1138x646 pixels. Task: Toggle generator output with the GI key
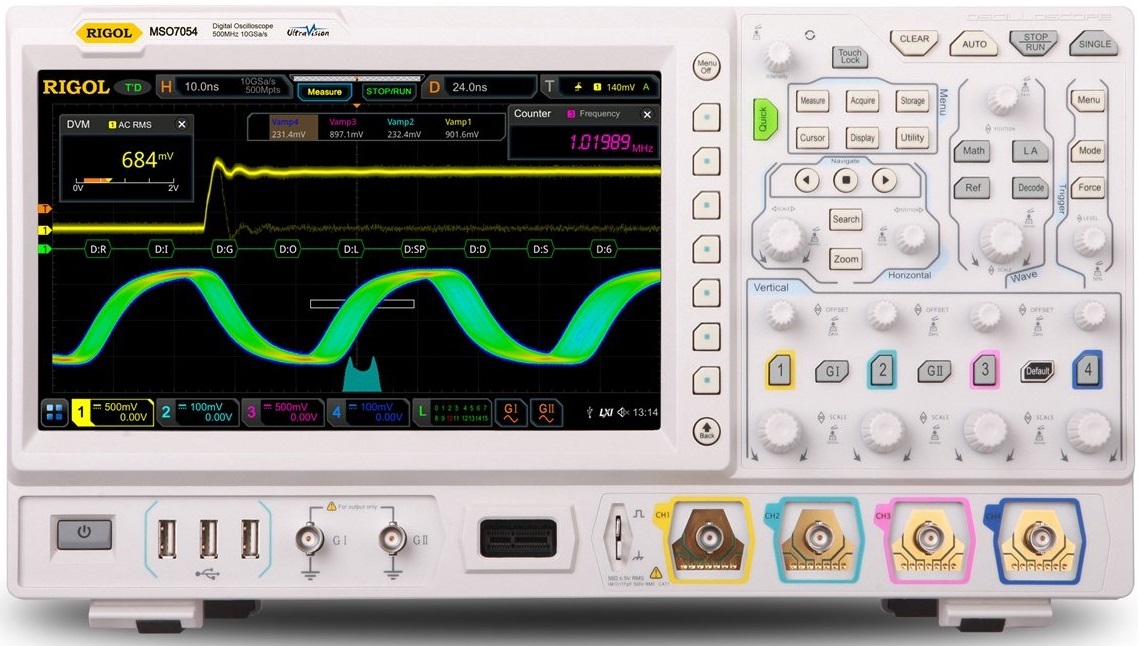(832, 372)
